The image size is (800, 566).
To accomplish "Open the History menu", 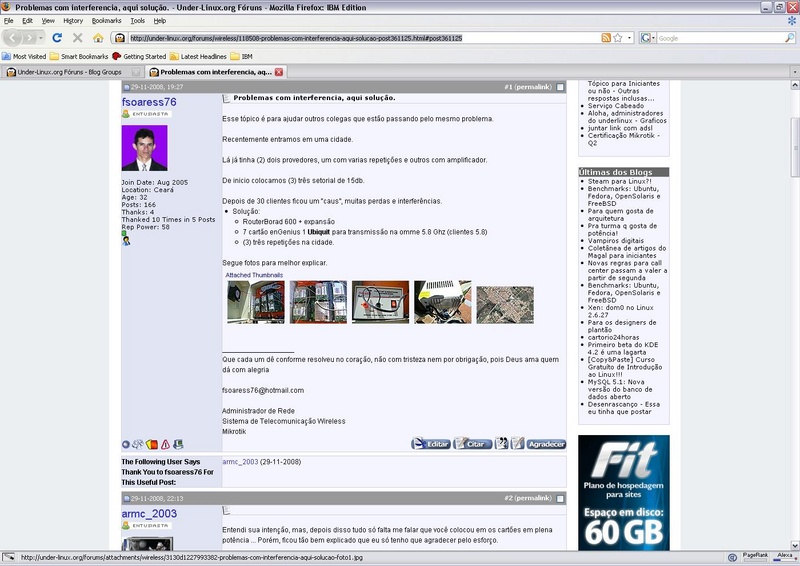I will pyautogui.click(x=73, y=21).
